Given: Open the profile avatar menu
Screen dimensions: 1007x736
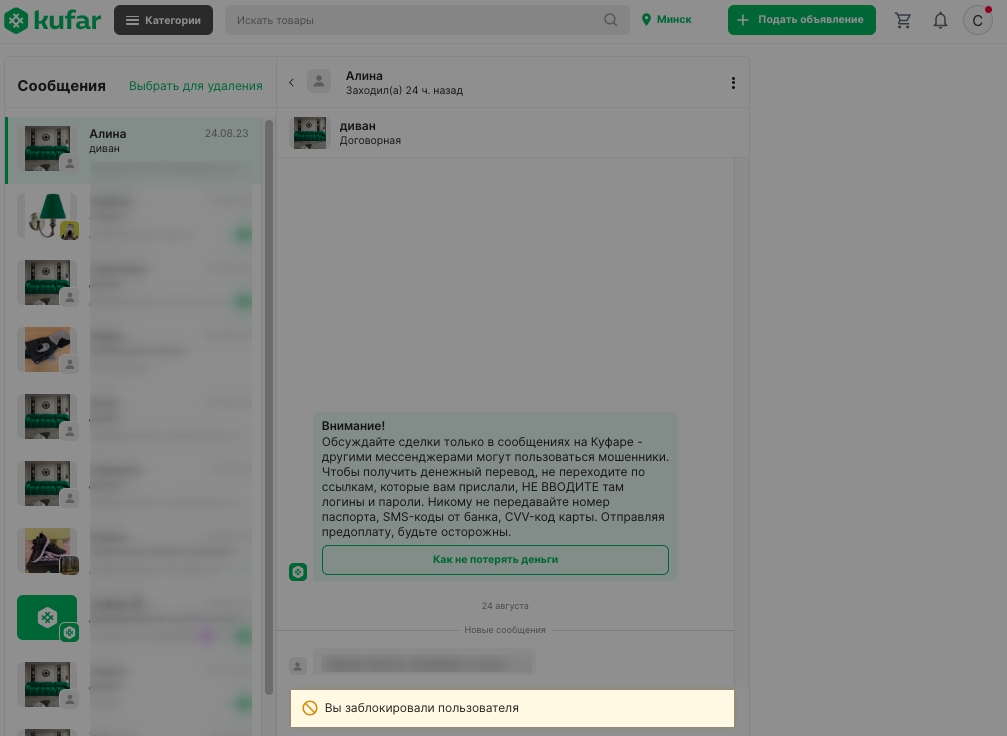Looking at the screenshot, I should pyautogui.click(x=977, y=20).
